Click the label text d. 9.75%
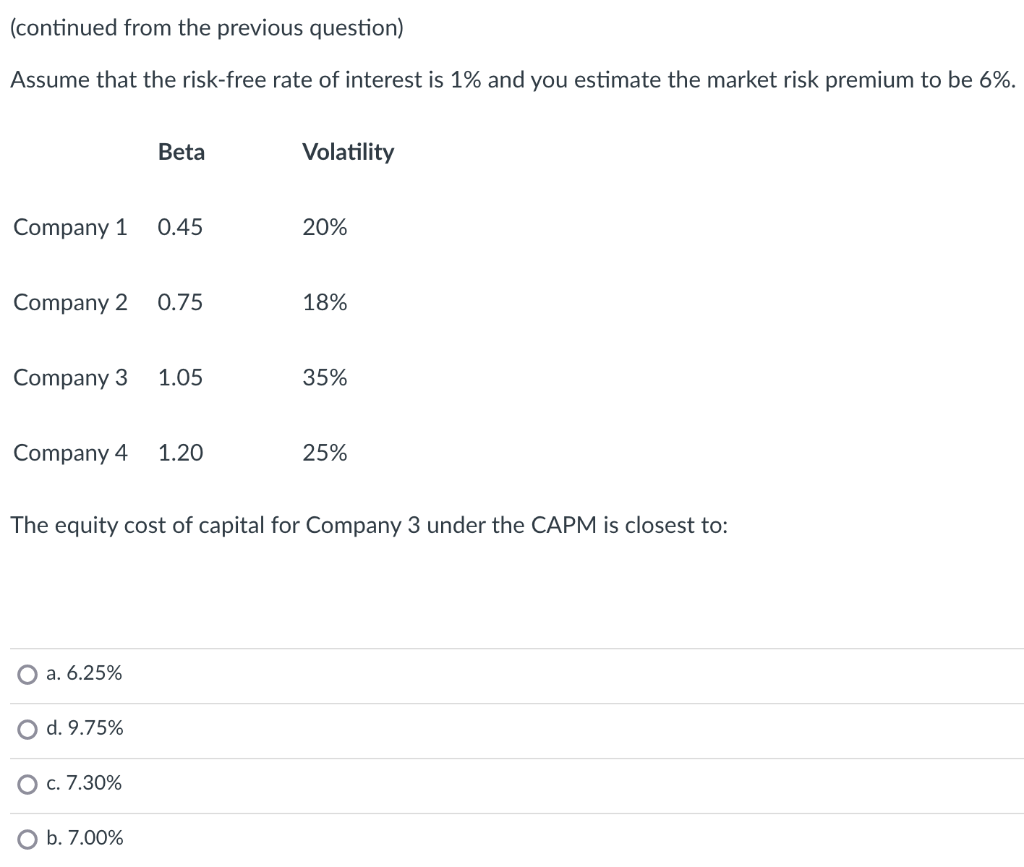This screenshot has width=1024, height=867. click(83, 728)
